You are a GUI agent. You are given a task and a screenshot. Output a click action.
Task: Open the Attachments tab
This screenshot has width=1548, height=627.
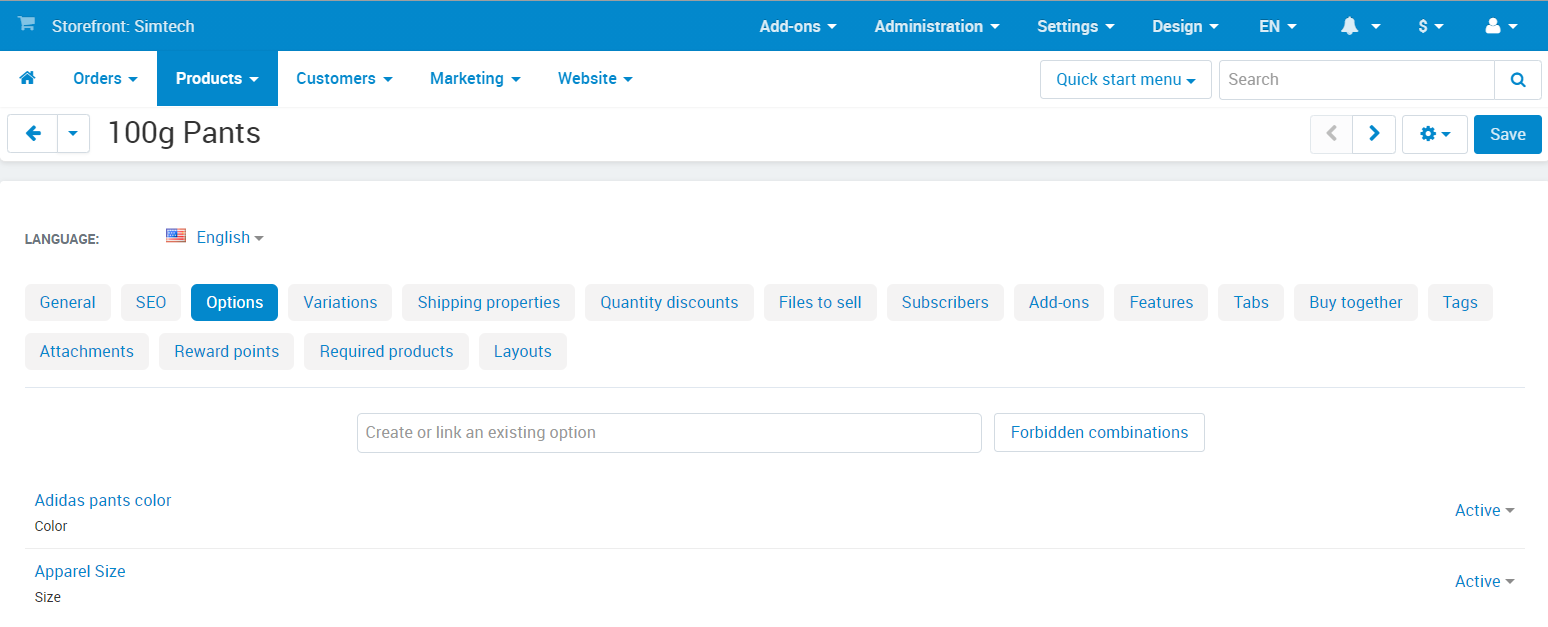pyautogui.click(x=87, y=351)
